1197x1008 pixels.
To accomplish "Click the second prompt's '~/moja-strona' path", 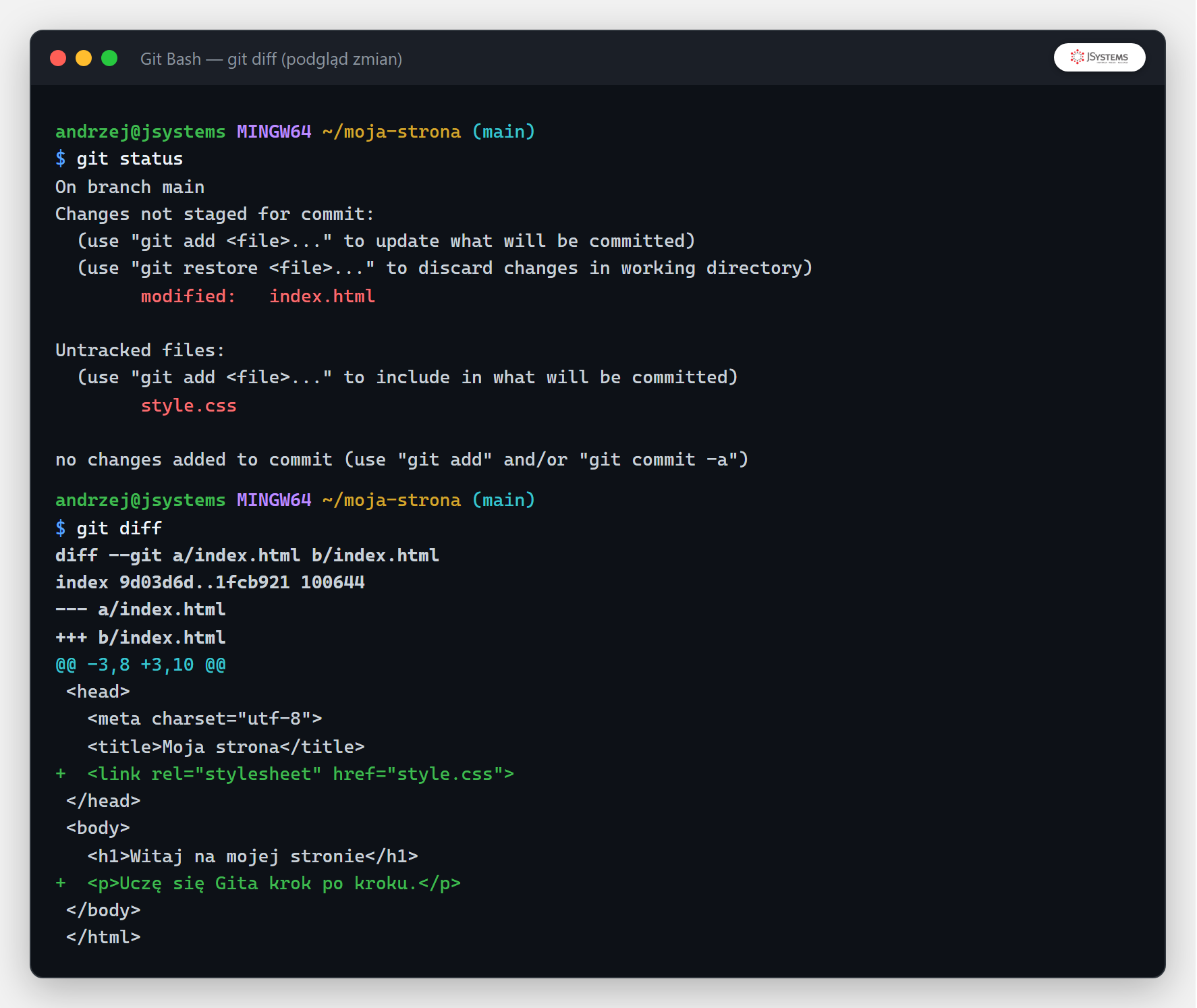I will (x=391, y=500).
